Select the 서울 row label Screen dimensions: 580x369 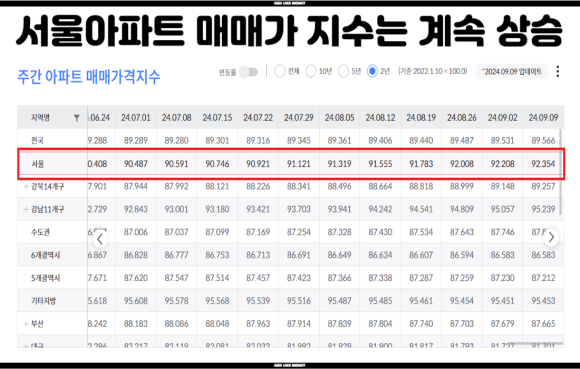(37, 164)
